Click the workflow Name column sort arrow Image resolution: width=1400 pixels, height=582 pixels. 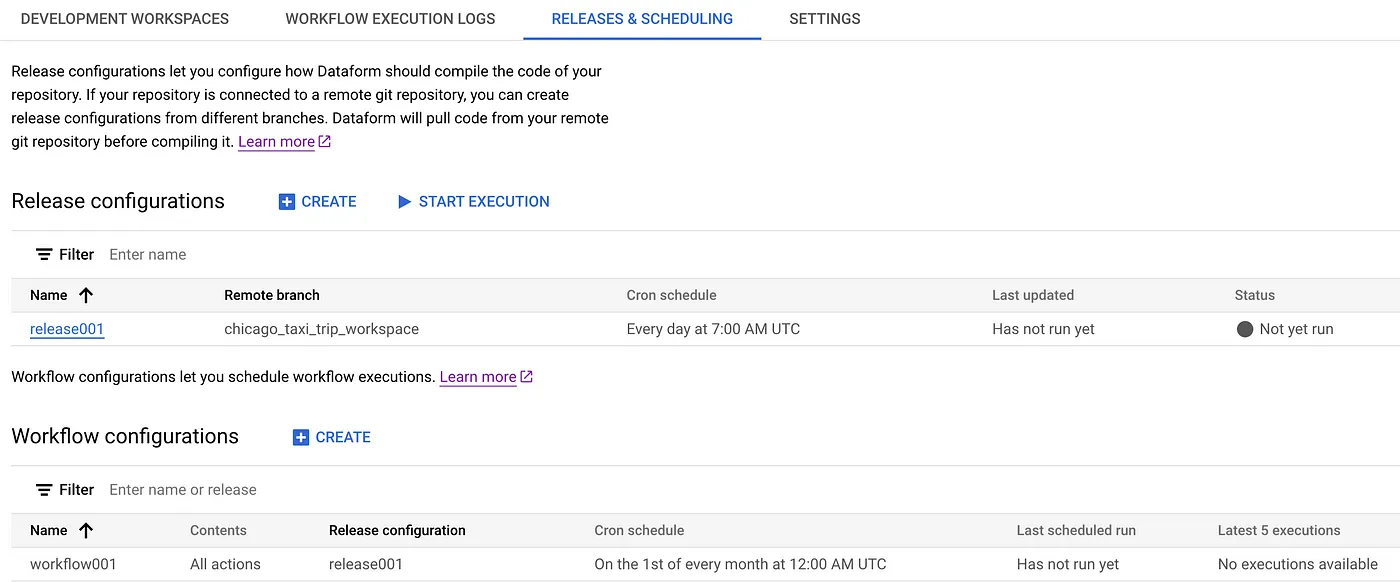tap(86, 530)
